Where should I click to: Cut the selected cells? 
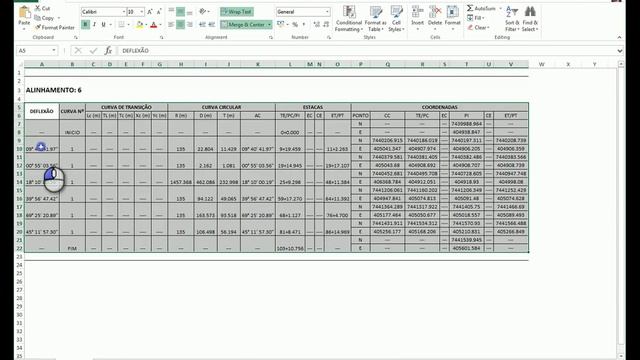42,8
